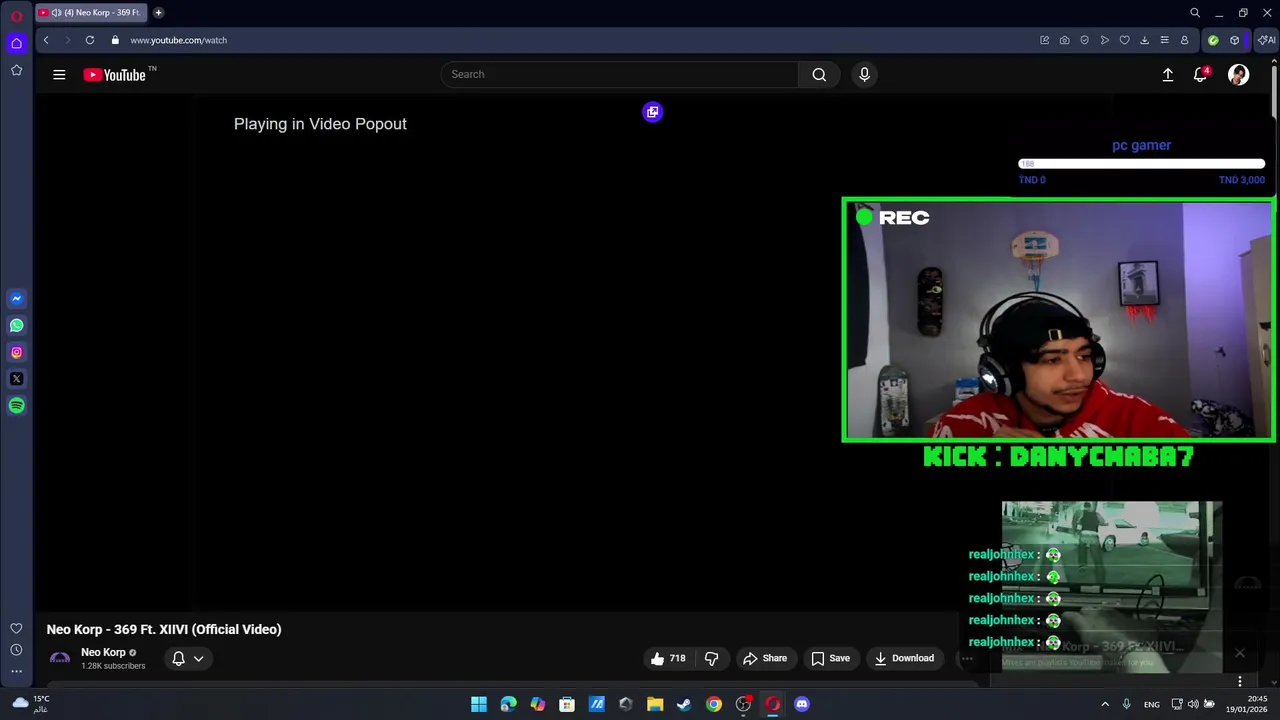Select the Neo Korp - 369 Ft. browser tab
1280x720 pixels.
(x=92, y=13)
